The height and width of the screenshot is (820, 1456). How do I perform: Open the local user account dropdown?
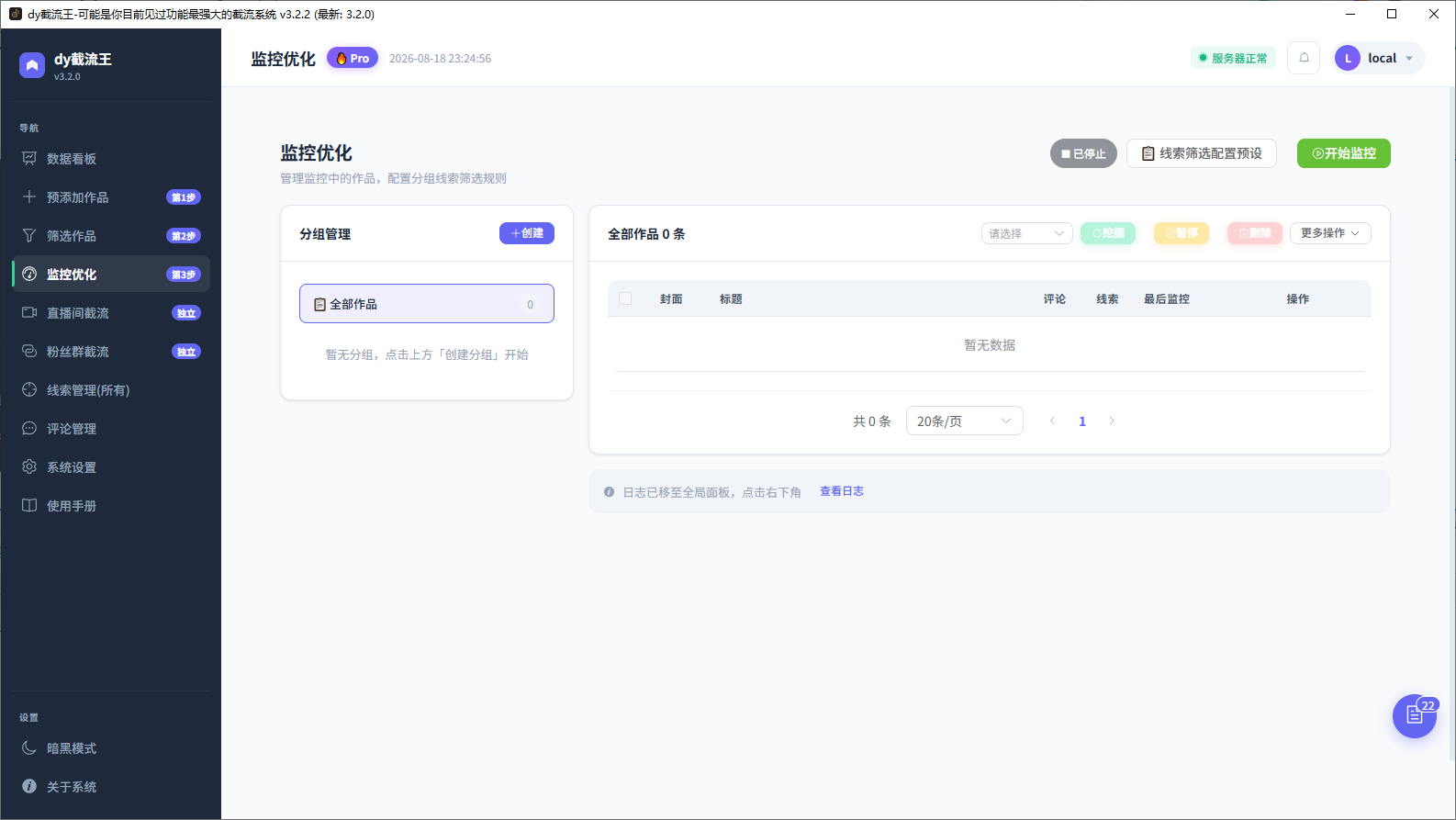click(x=1379, y=58)
